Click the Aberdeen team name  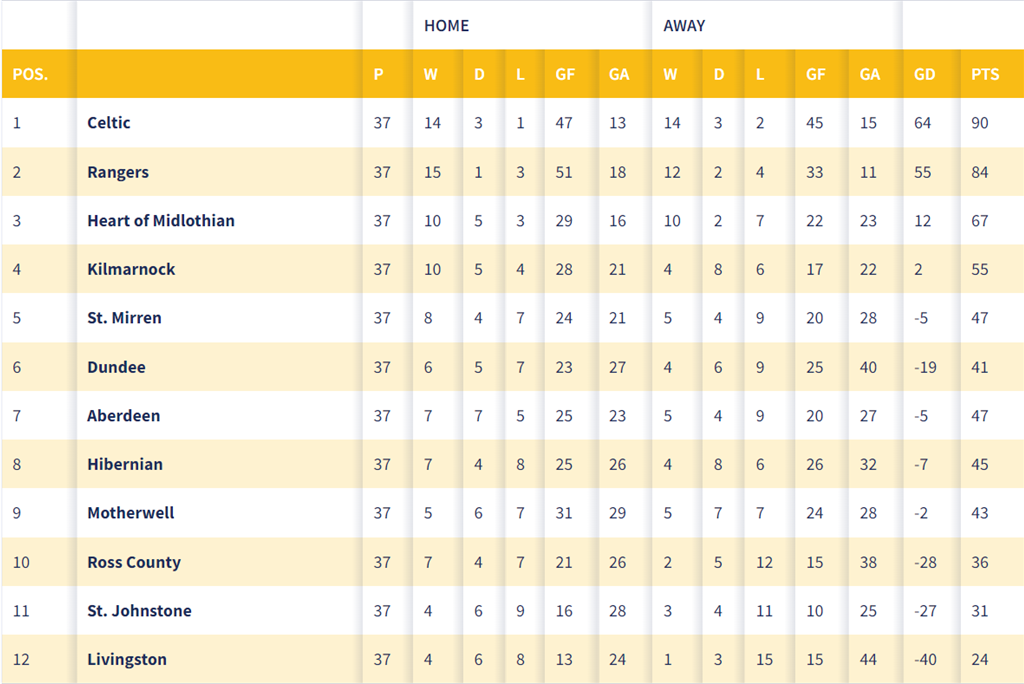[123, 416]
